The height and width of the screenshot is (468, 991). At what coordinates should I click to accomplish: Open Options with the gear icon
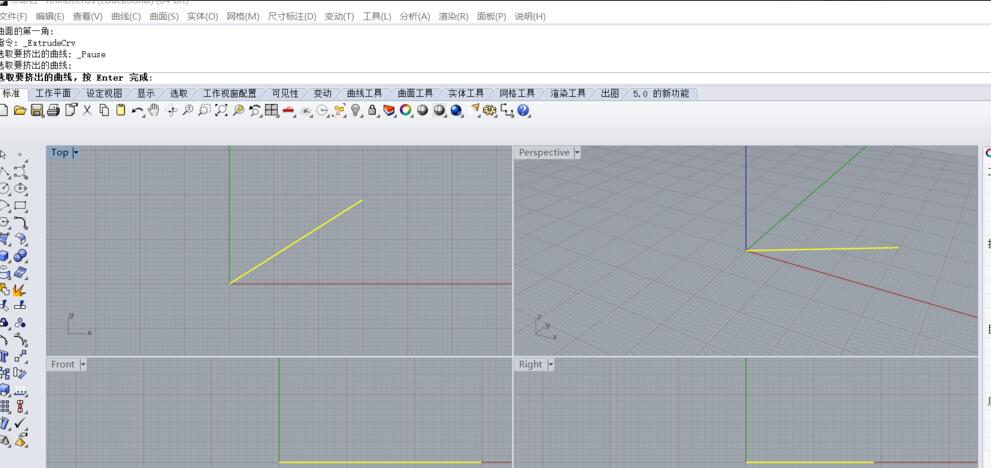[490, 110]
